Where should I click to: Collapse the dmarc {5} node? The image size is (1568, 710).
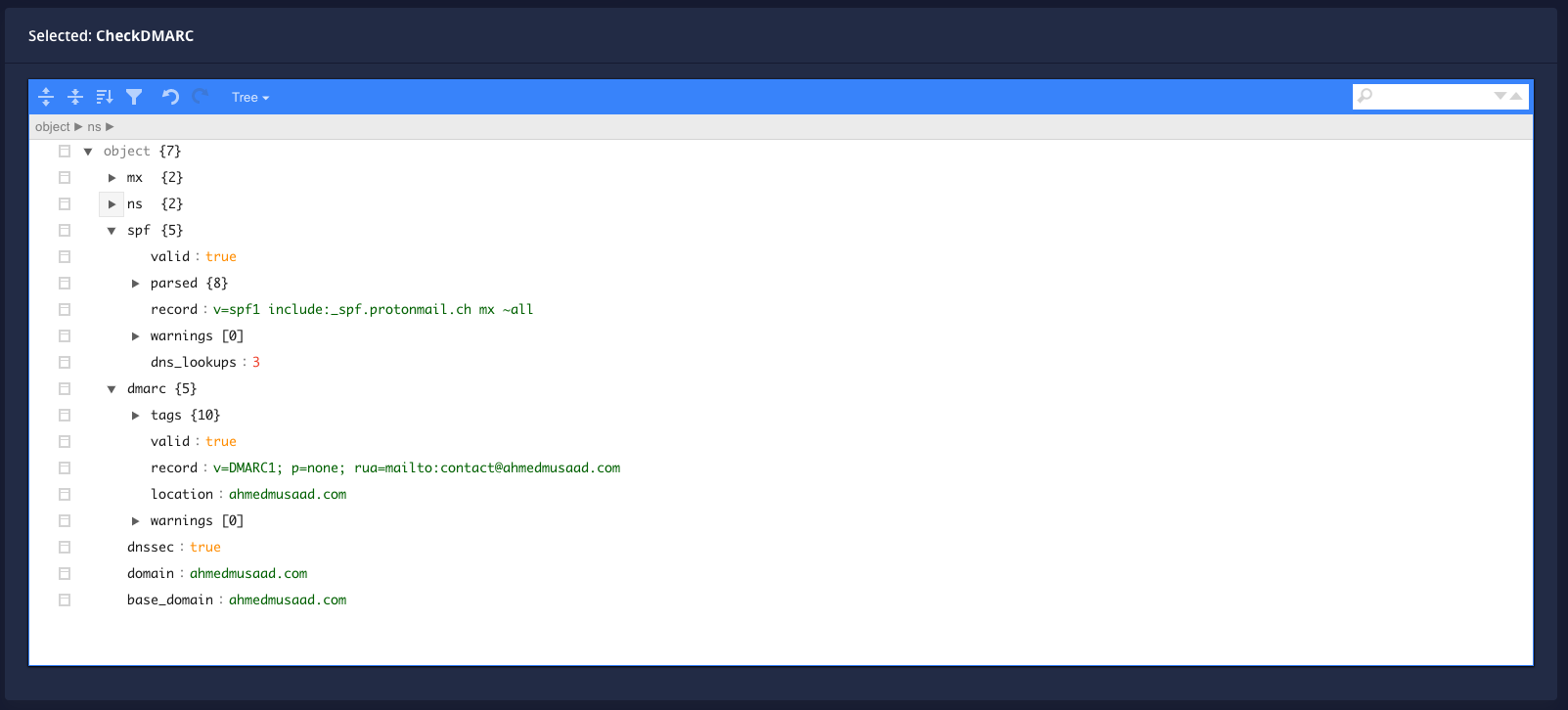112,389
